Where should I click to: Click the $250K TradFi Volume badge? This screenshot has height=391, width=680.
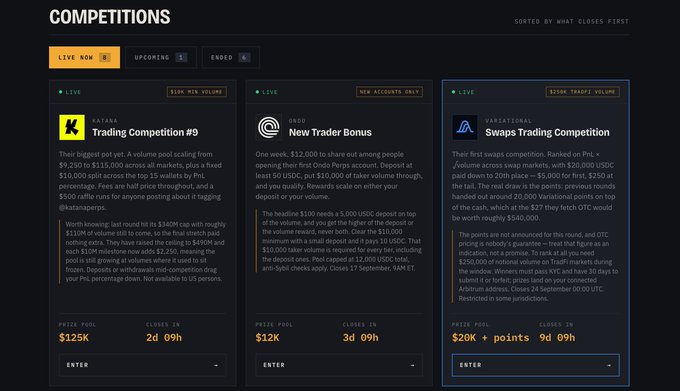coord(582,92)
